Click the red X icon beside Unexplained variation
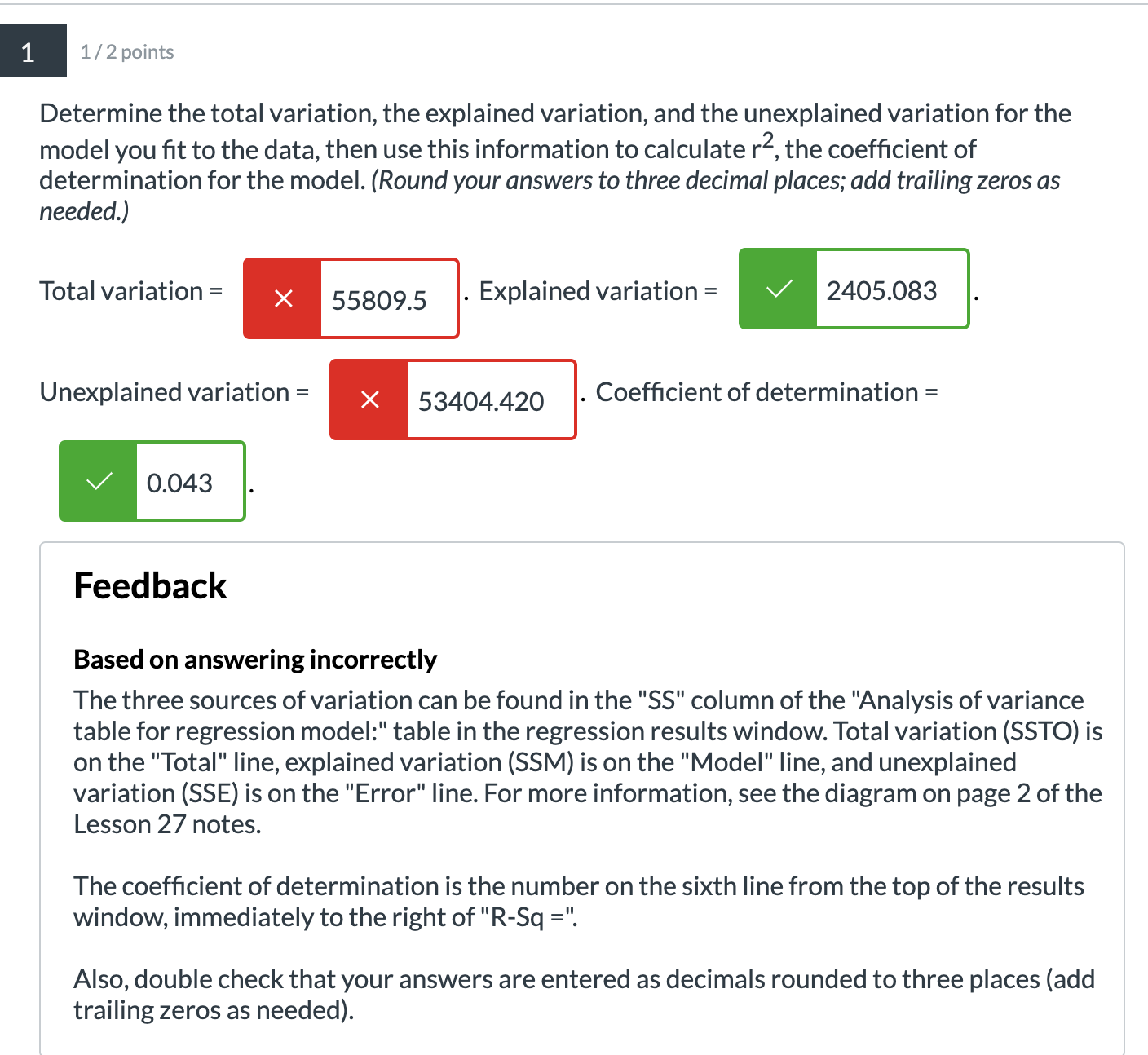This screenshot has height=1055, width=1148. click(x=369, y=399)
